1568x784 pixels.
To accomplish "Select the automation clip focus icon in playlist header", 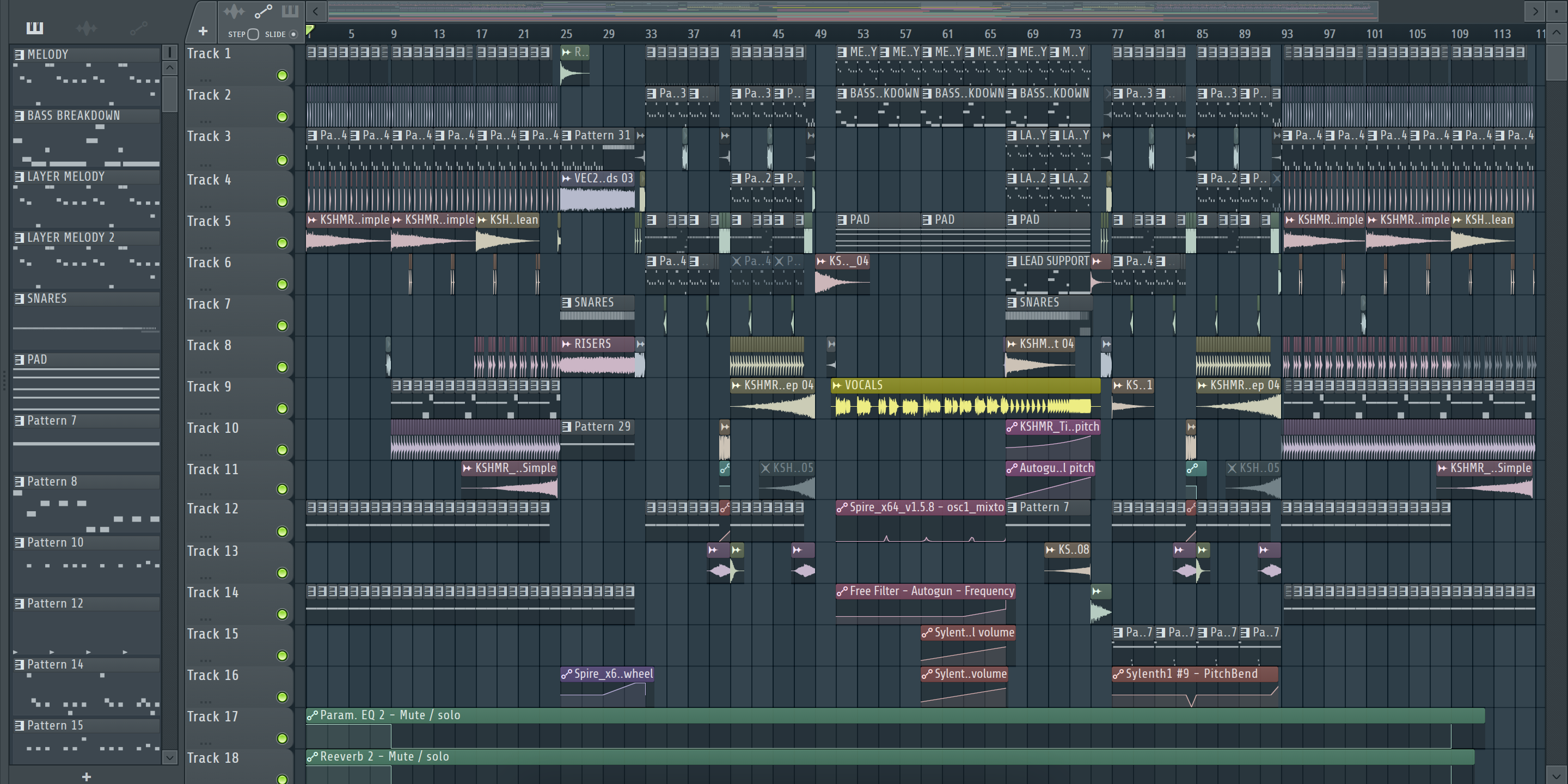I will (263, 11).
